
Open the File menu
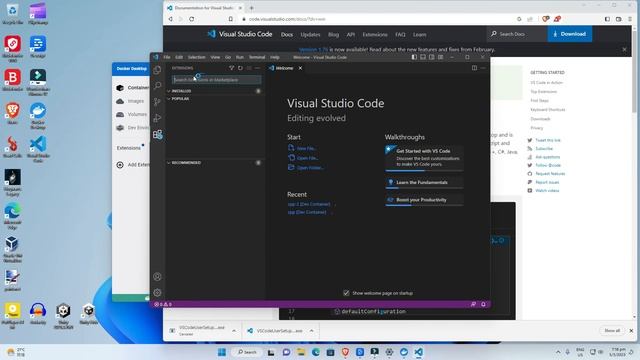coord(167,57)
